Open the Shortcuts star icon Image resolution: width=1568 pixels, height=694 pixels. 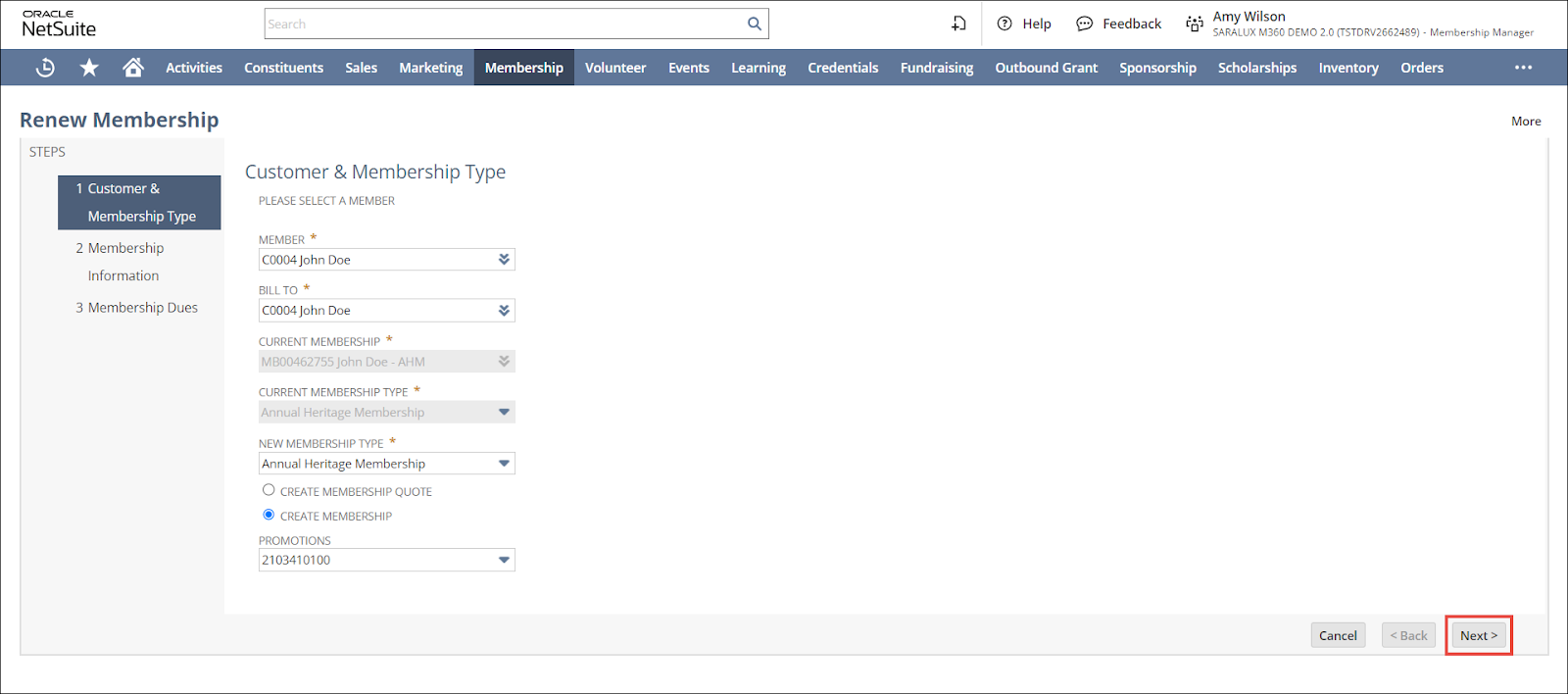[89, 68]
